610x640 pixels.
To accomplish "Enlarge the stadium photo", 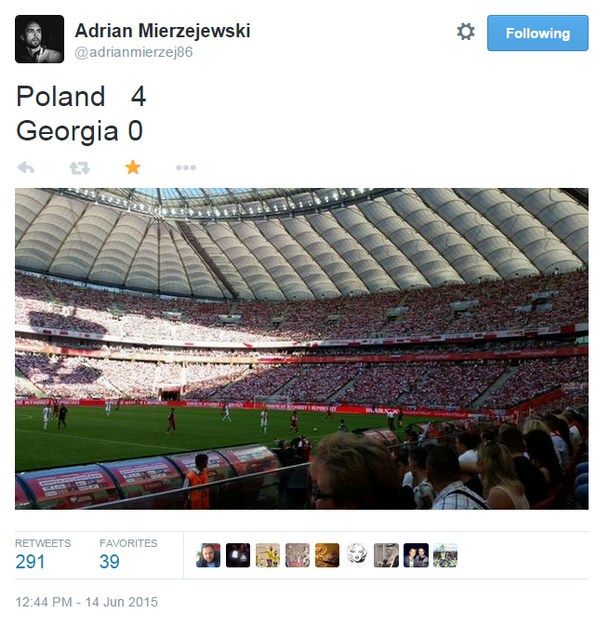I will tap(302, 349).
